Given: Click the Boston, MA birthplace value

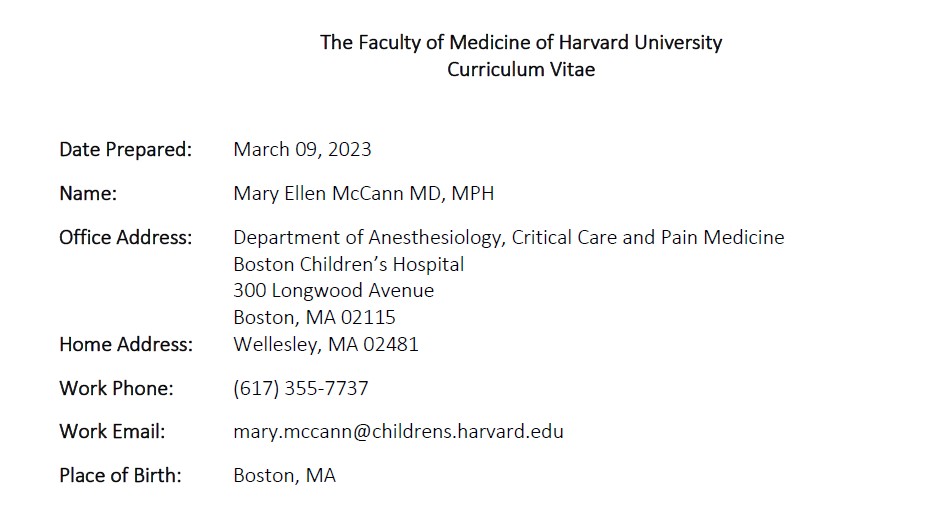Looking at the screenshot, I should coord(284,476).
